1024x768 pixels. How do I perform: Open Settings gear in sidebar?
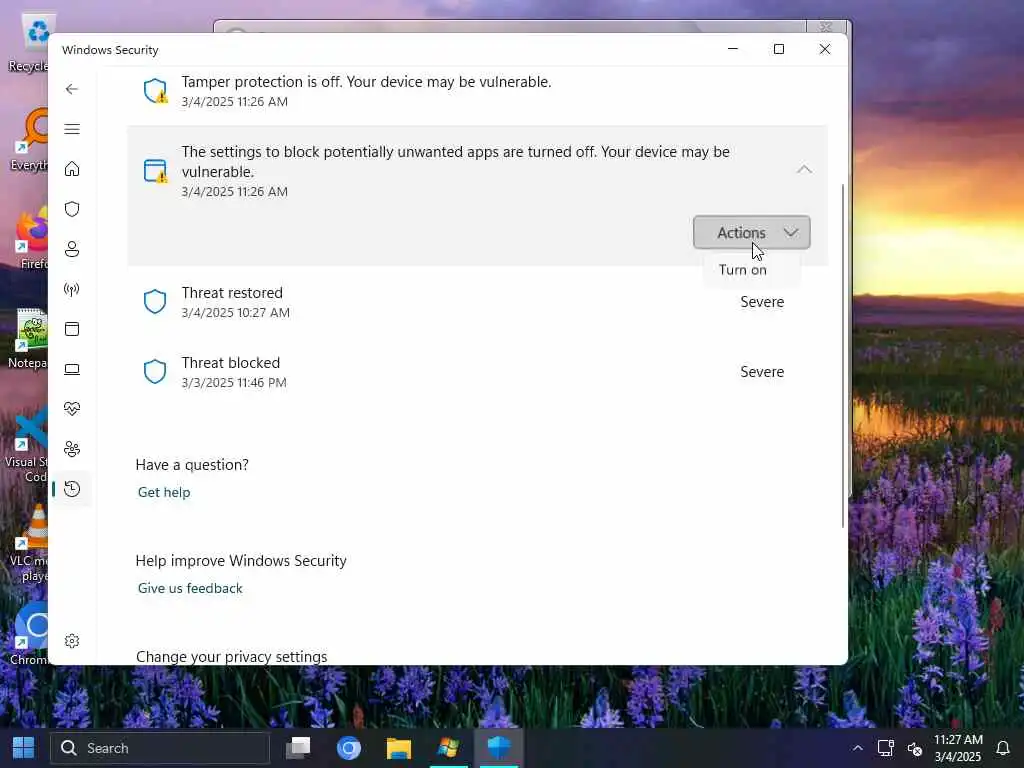(x=72, y=641)
